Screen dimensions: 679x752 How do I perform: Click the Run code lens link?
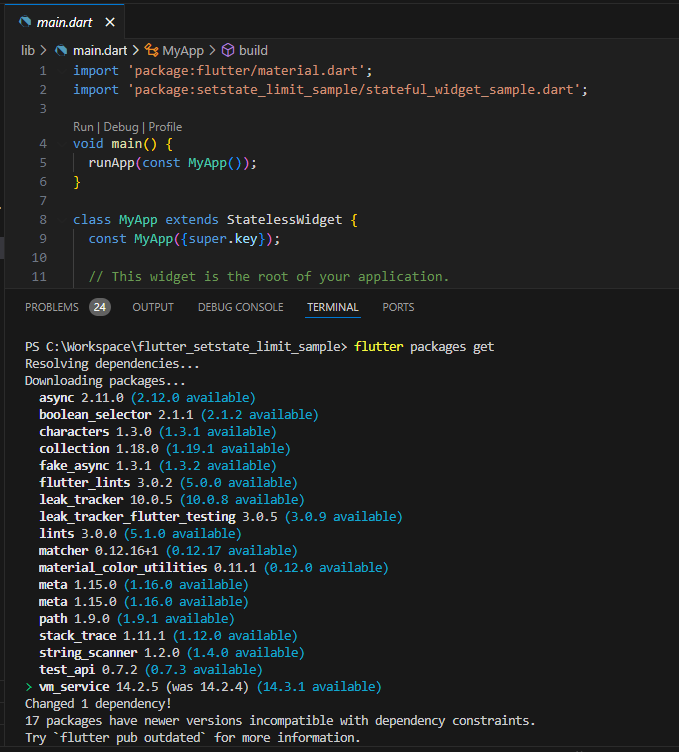point(83,127)
